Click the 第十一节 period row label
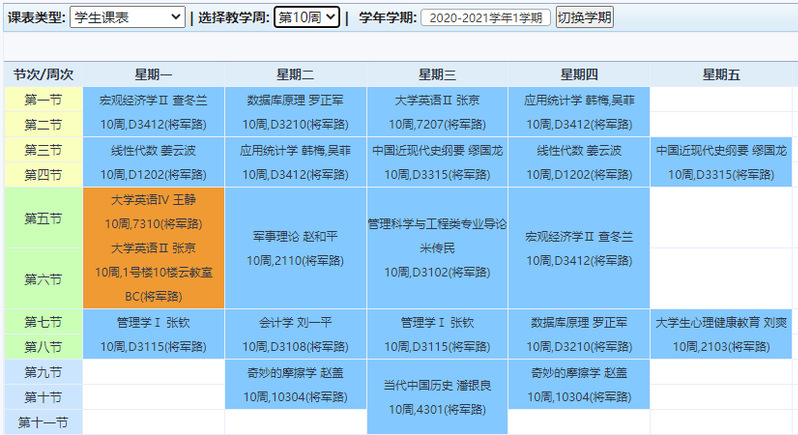Screen dimensions: 798x435 pos(43,422)
